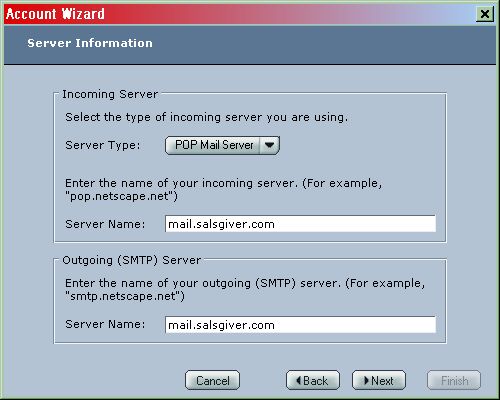Click the right arrow icon on Next
This screenshot has height=400, width=500.
coord(367,380)
